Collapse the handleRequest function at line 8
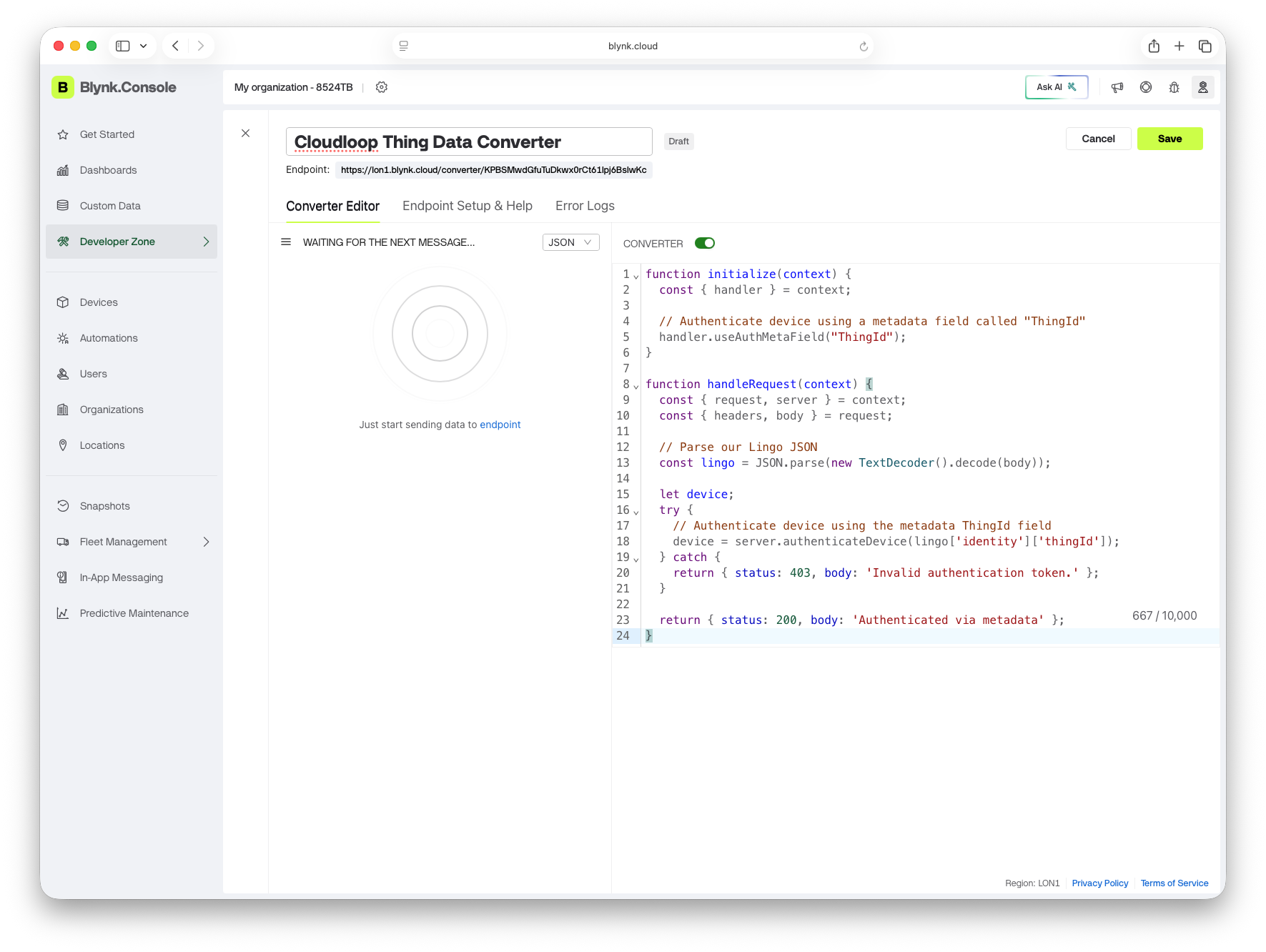The height and width of the screenshot is (952, 1266). click(636, 386)
